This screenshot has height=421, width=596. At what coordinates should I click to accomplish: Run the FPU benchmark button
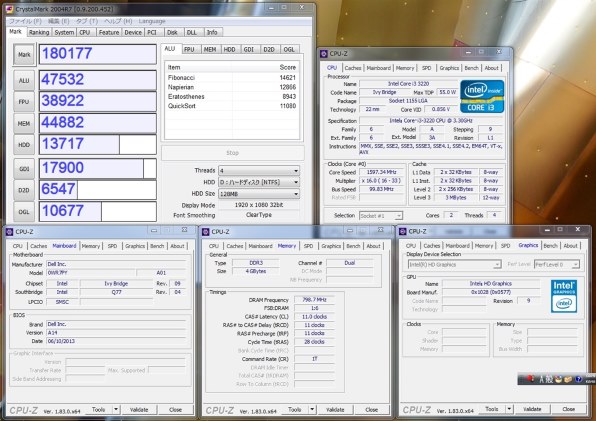pyautogui.click(x=24, y=102)
